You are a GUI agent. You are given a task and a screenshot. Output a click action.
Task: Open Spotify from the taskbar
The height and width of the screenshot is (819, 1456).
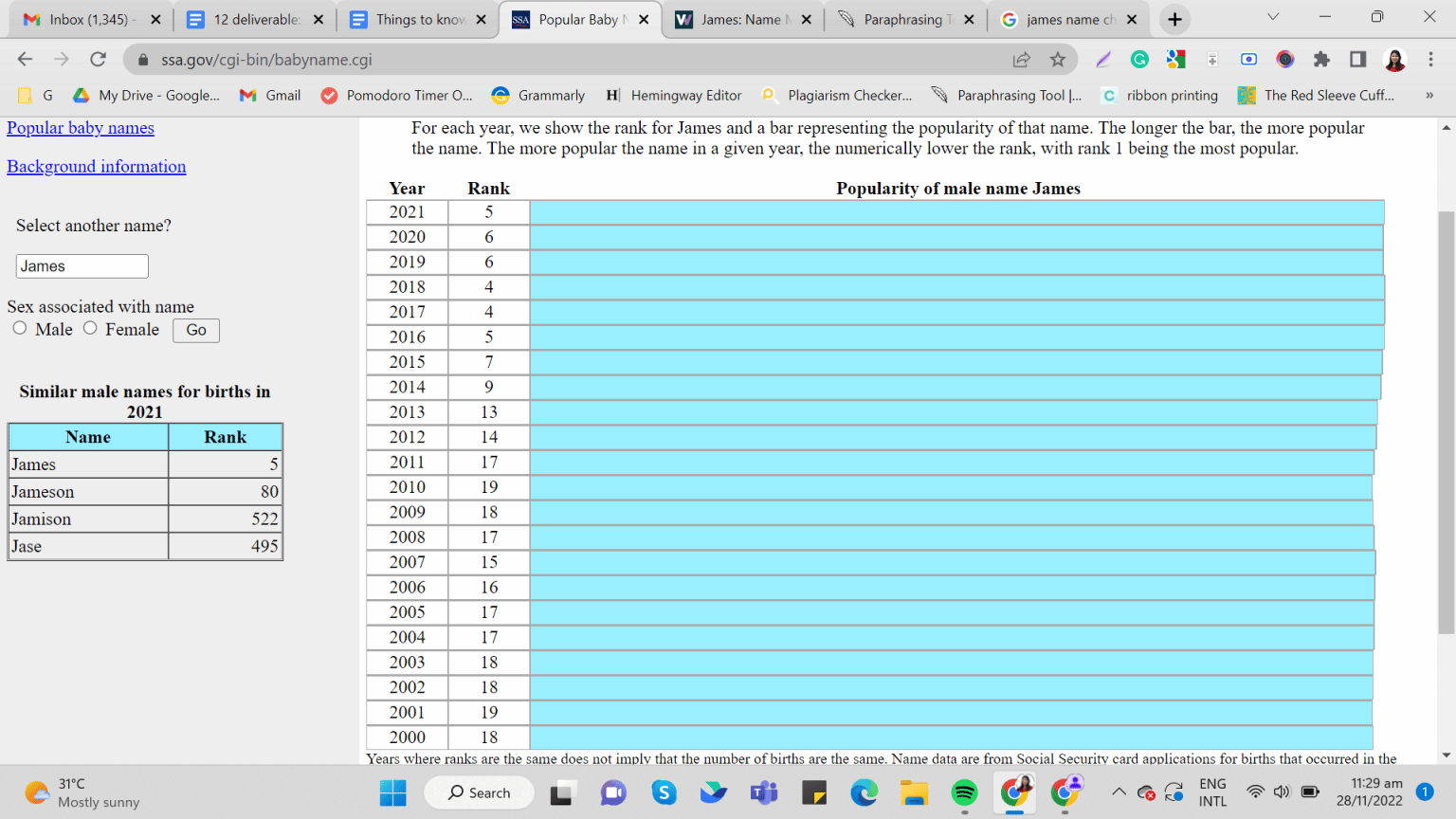964,792
